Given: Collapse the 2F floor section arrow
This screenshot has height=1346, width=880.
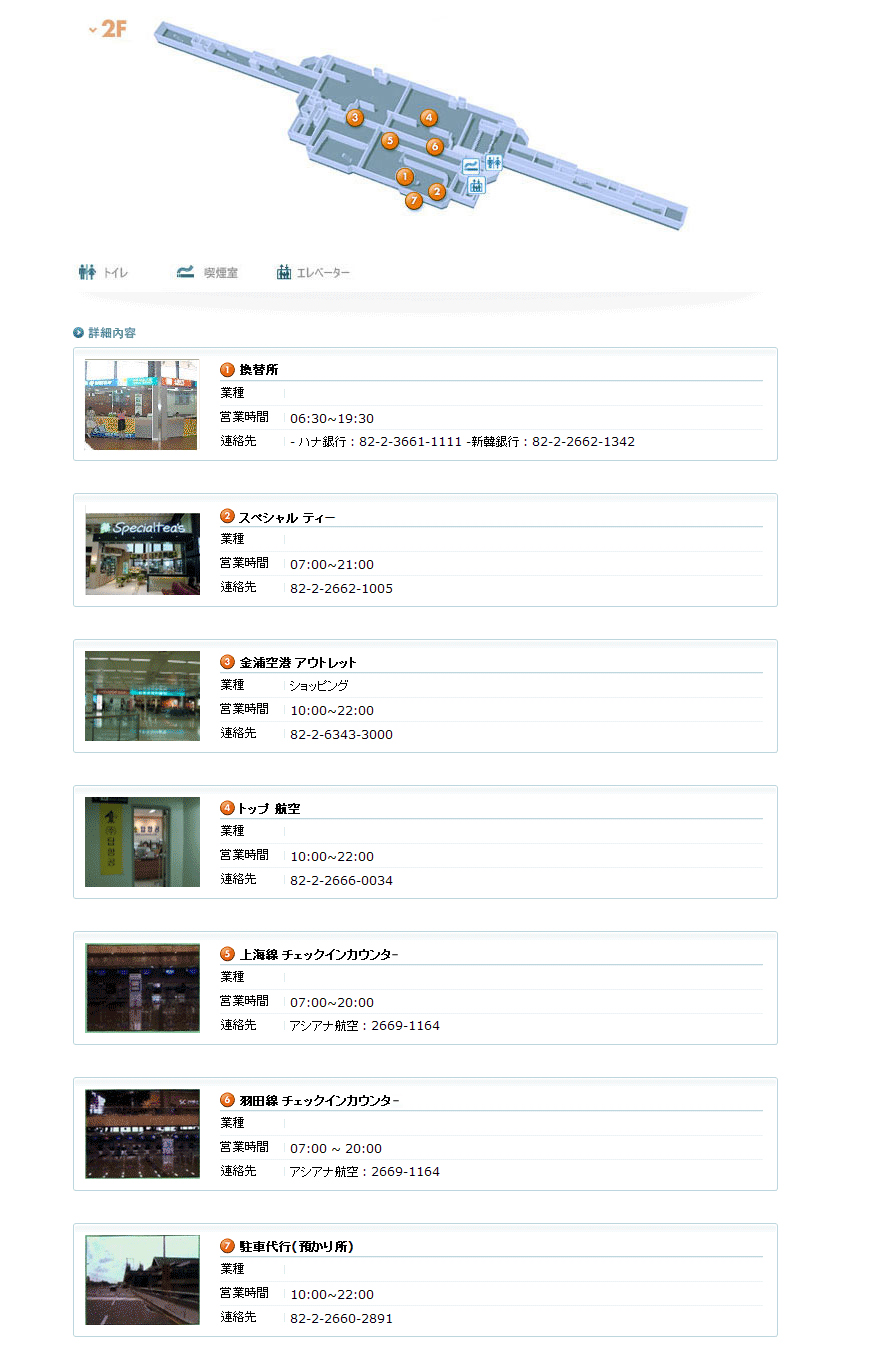Looking at the screenshot, I should coord(93,30).
